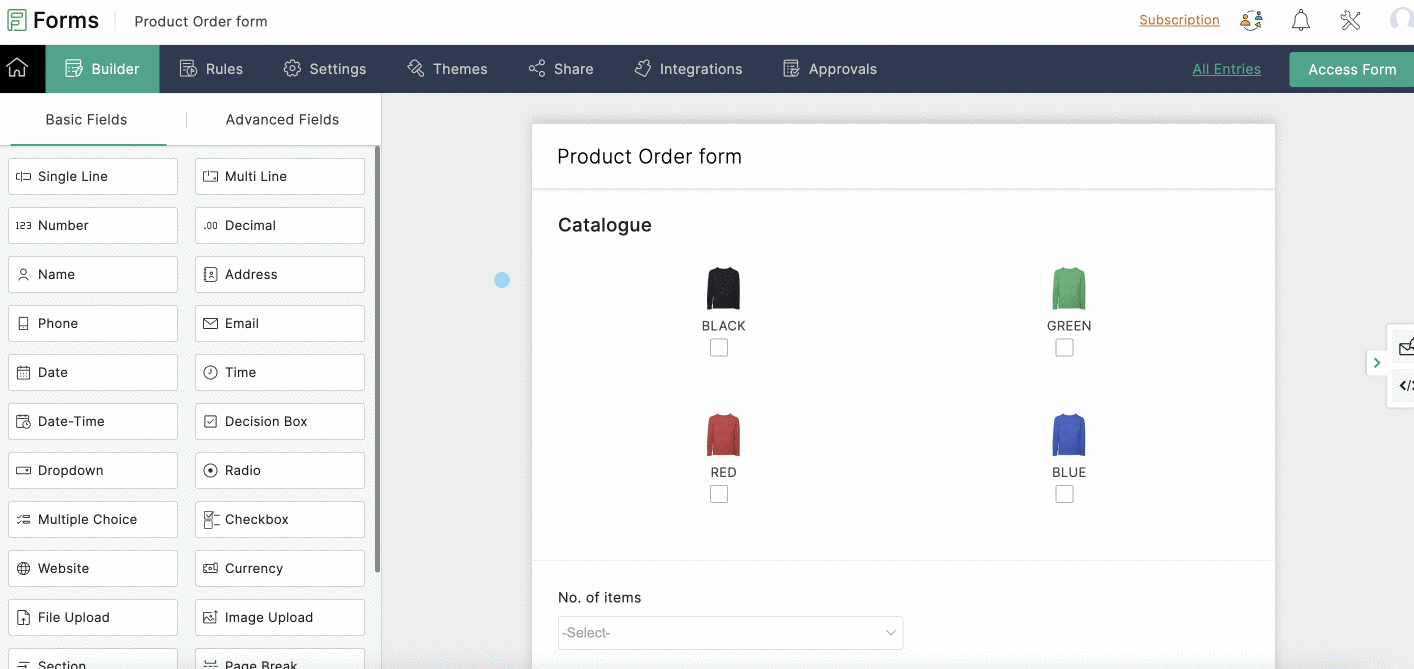Screen dimensions: 1414x669
Task: Switch to the Advanced Fields tab
Action: [x=281, y=118]
